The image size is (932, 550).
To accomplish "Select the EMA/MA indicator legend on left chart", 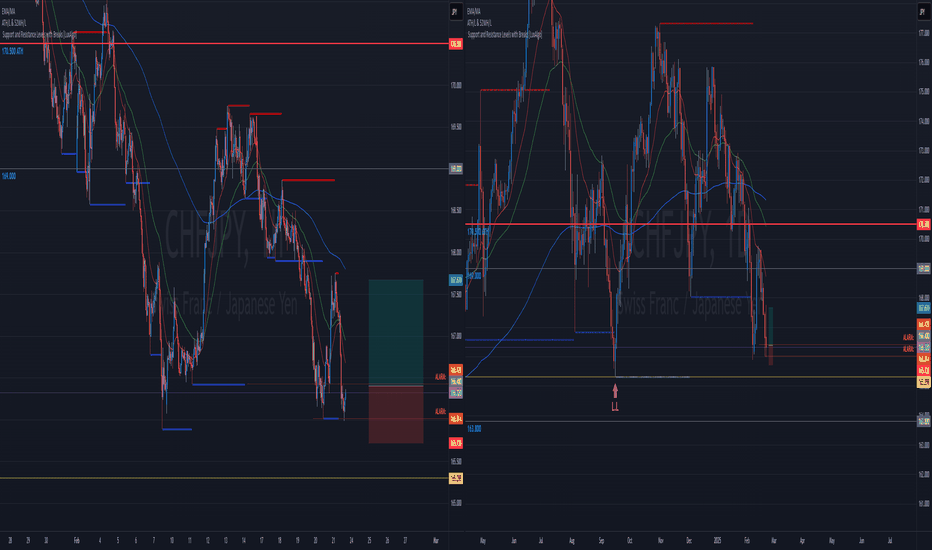I will [x=8, y=11].
